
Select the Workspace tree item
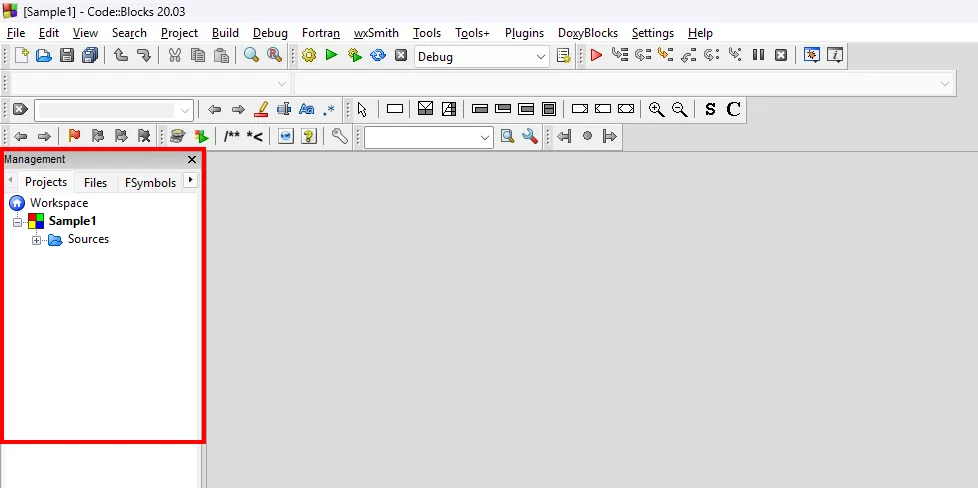pyautogui.click(x=58, y=203)
